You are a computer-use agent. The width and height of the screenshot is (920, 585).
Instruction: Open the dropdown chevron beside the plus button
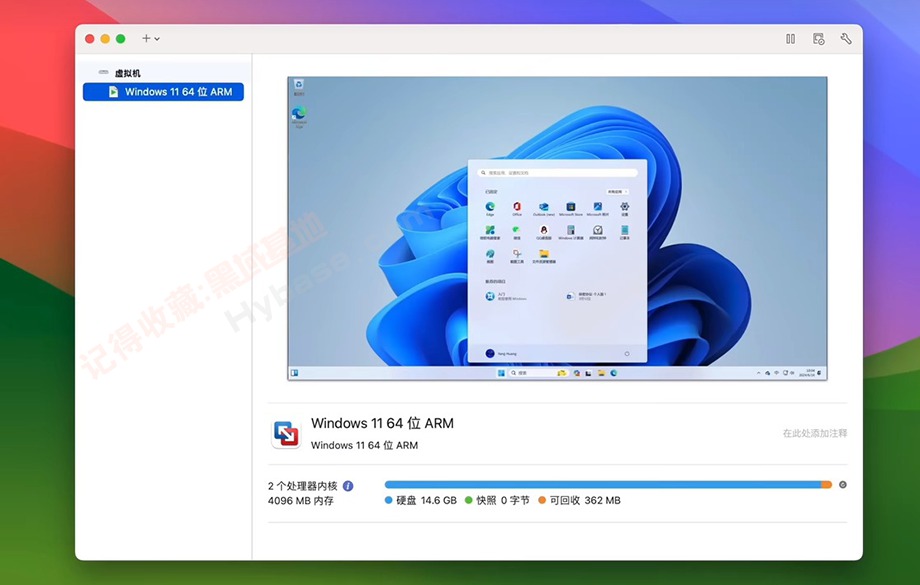click(157, 39)
